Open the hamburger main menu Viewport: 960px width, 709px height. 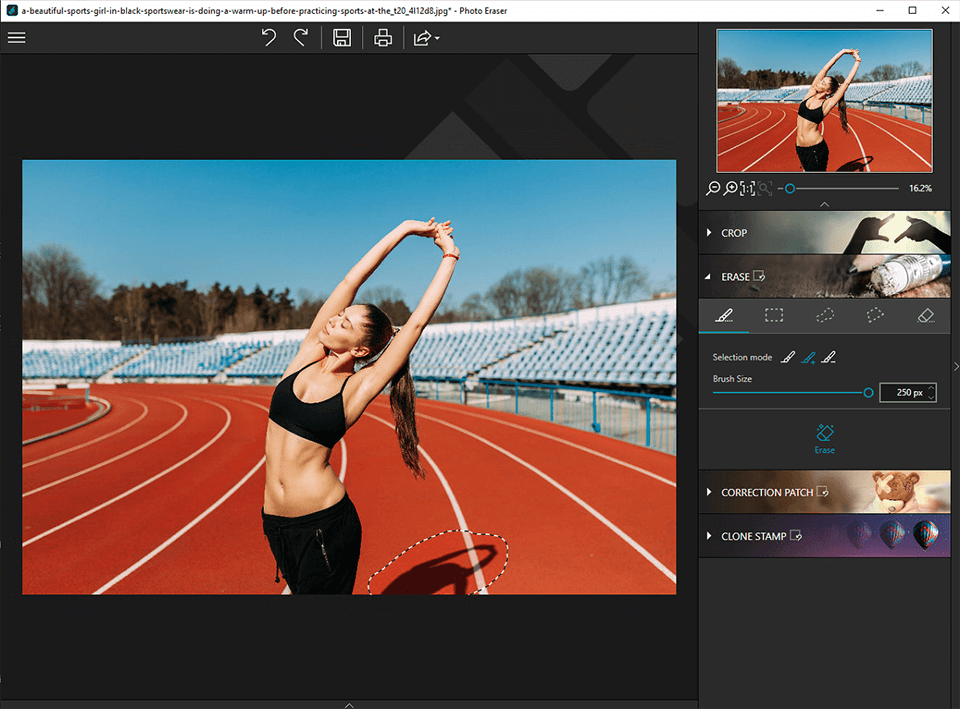coord(16,38)
